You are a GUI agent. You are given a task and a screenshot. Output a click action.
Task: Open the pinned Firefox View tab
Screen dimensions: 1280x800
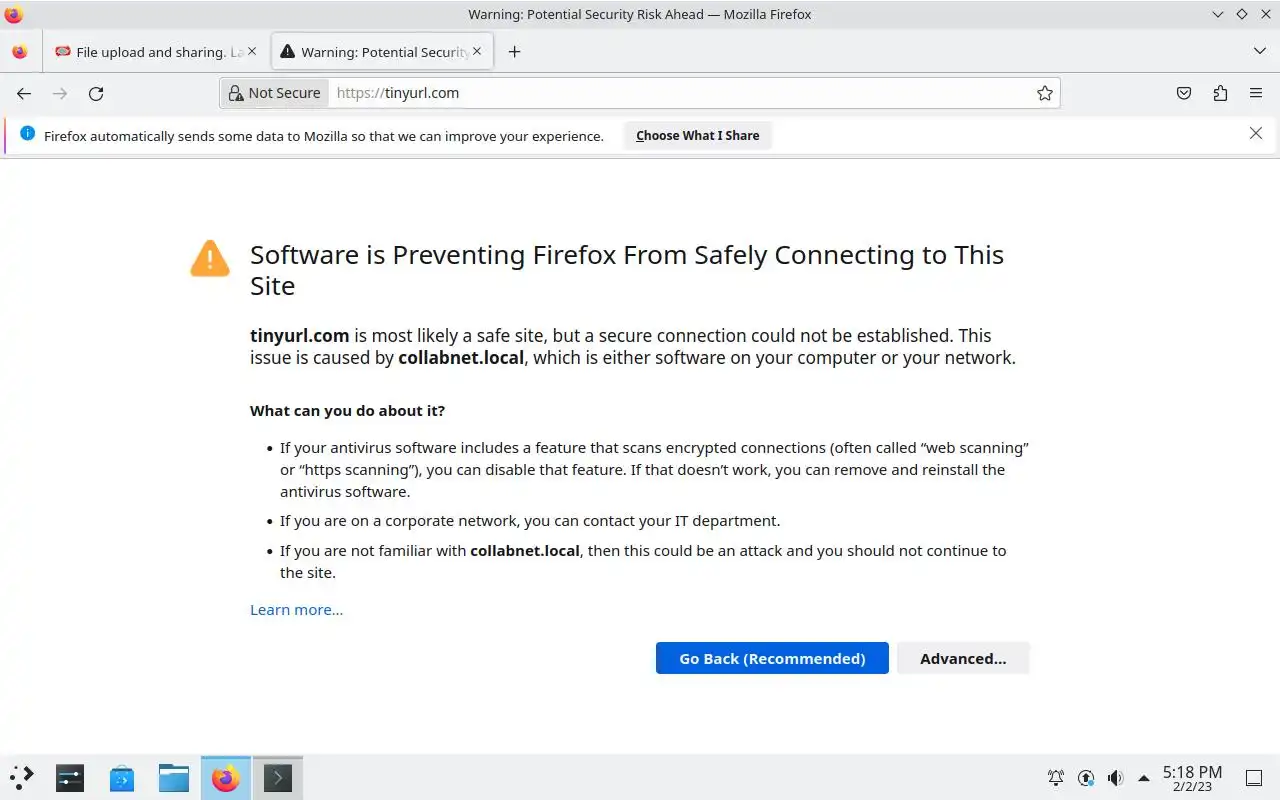click(x=20, y=52)
